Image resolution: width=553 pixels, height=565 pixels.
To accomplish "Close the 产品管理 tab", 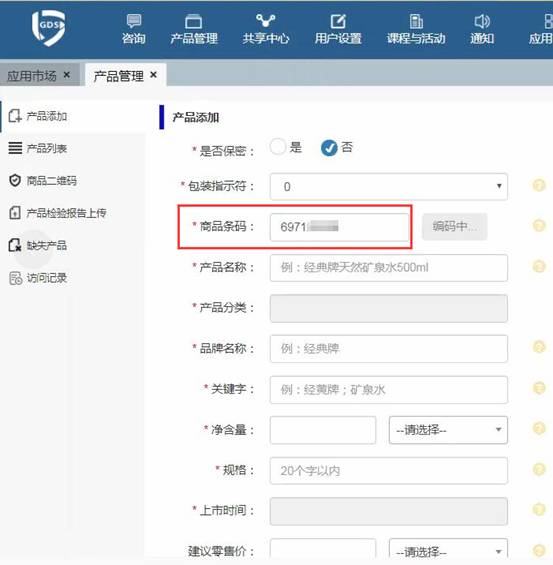I will pos(153,75).
